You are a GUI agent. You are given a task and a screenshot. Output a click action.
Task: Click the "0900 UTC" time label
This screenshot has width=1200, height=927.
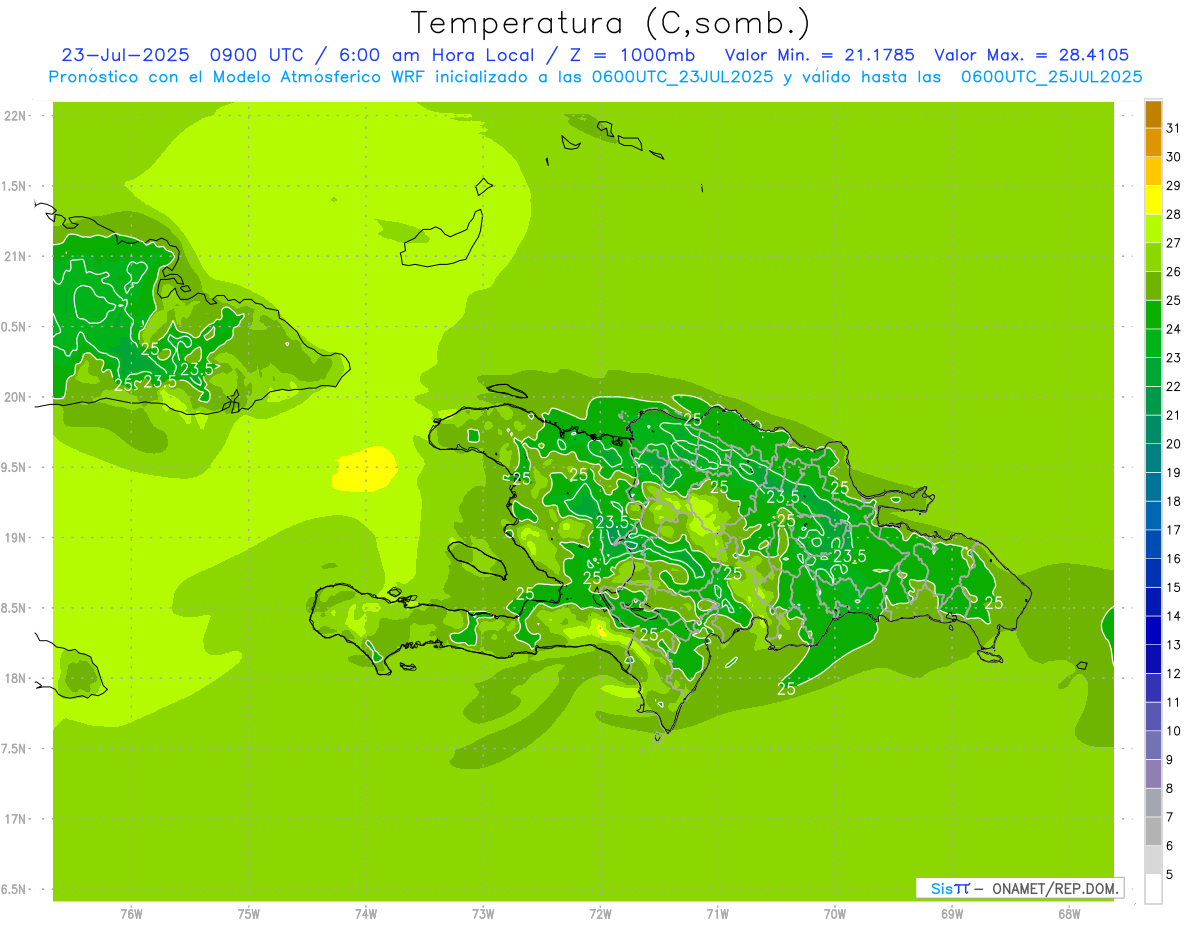tap(258, 55)
